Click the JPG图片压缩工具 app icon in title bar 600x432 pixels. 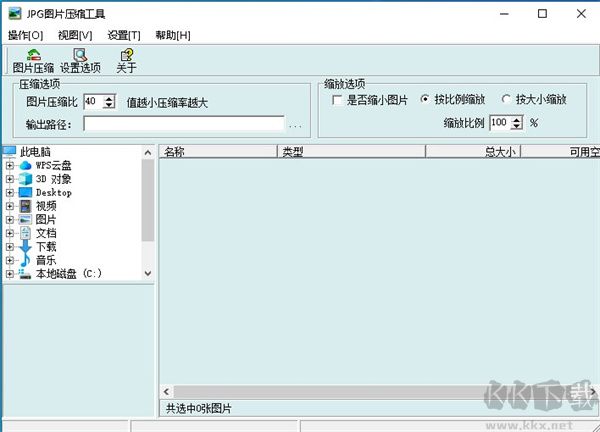(x=15, y=14)
